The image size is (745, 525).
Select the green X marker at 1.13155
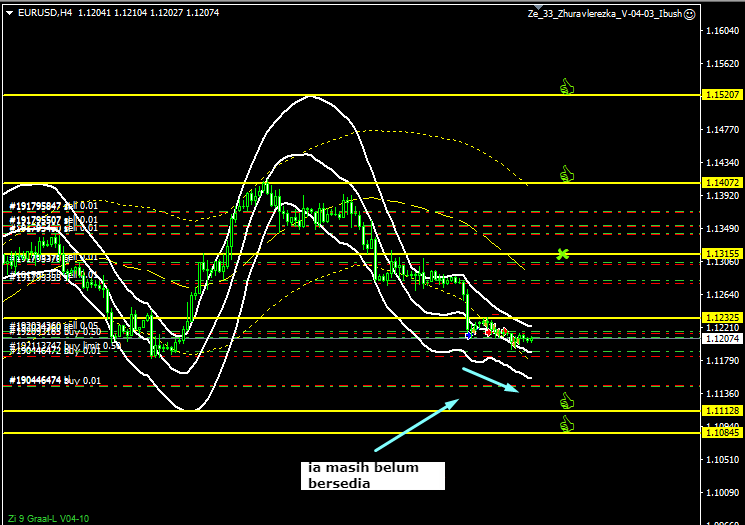(563, 254)
